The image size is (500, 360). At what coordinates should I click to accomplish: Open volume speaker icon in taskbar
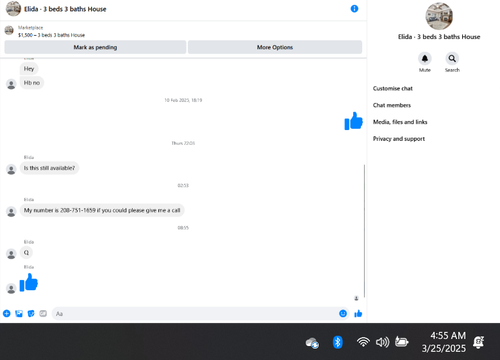pos(382,342)
